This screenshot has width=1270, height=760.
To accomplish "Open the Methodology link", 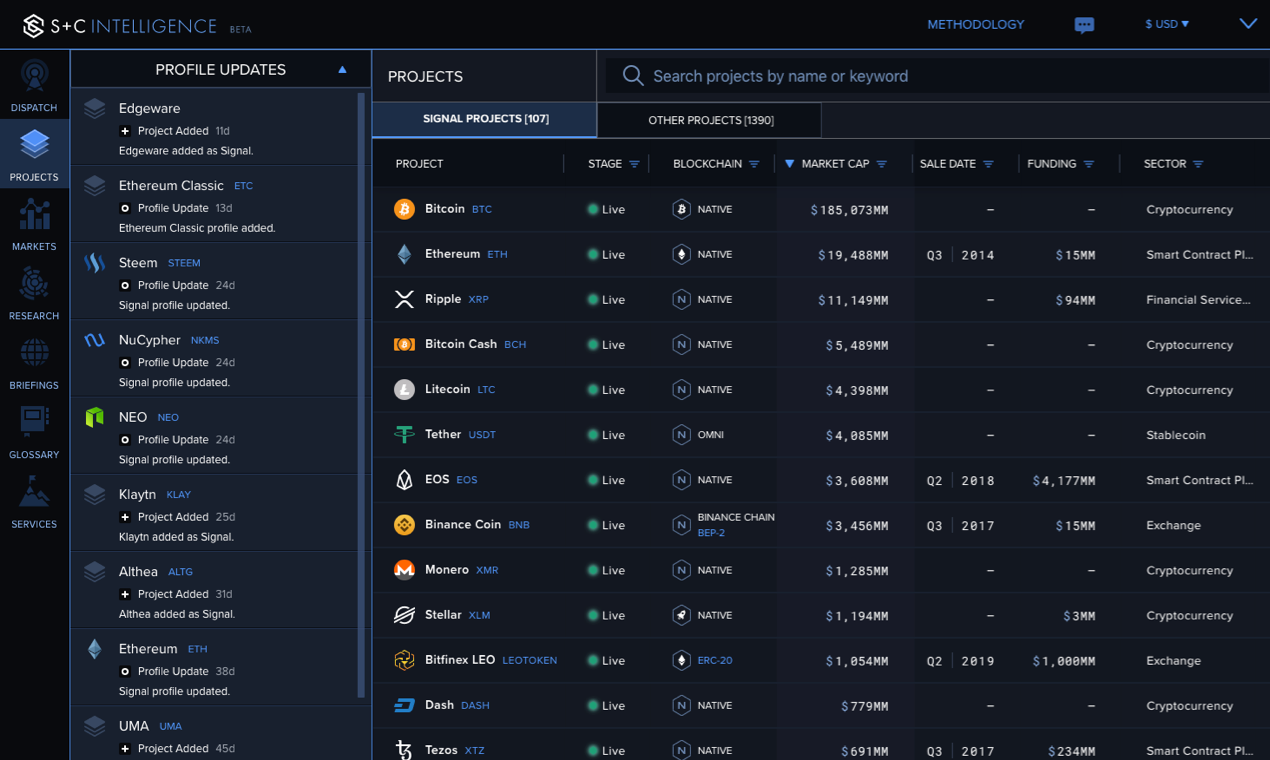I will 976,24.
